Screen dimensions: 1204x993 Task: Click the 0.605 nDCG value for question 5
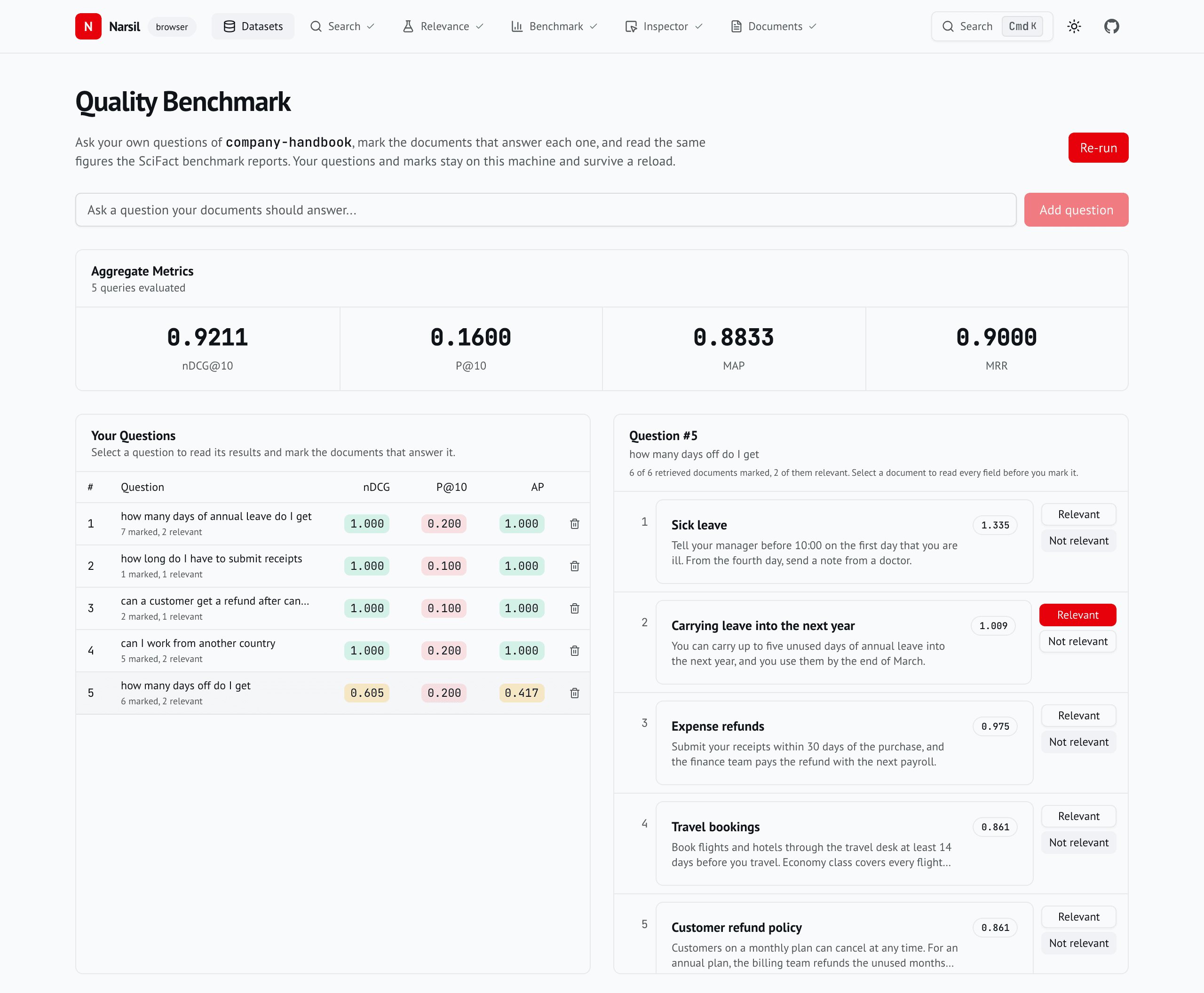tap(367, 694)
